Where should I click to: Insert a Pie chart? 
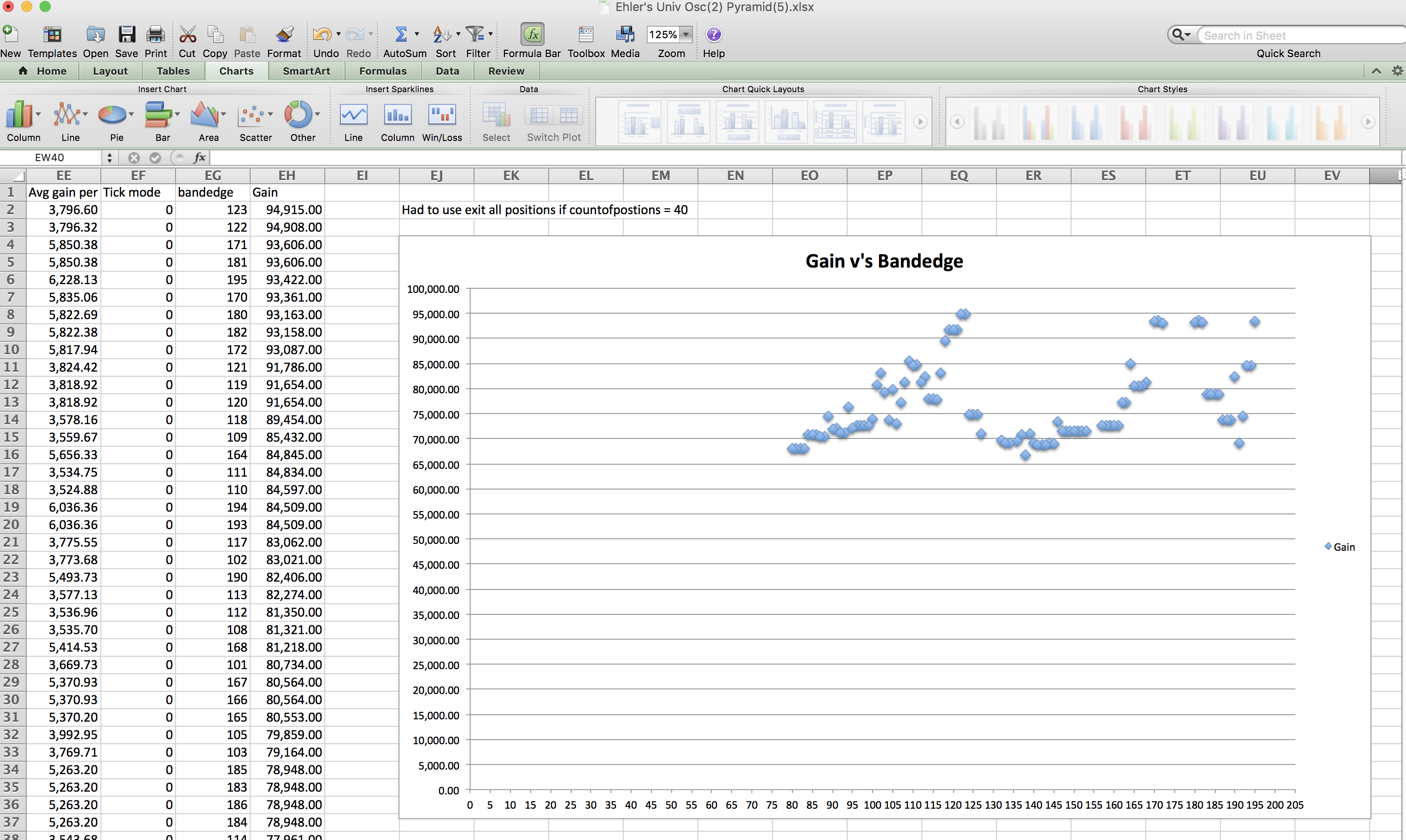tap(112, 116)
